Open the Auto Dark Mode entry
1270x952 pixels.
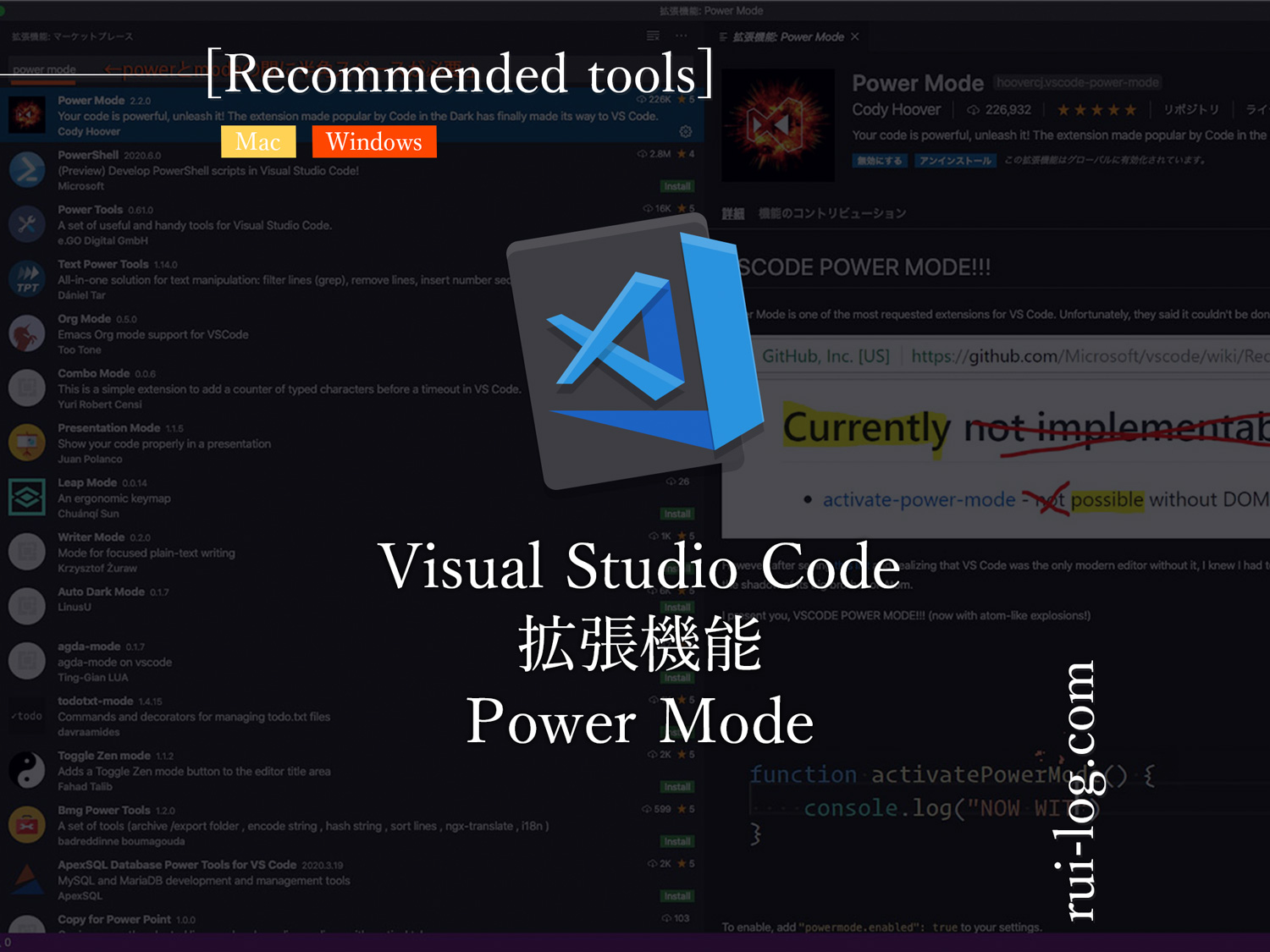[351, 606]
